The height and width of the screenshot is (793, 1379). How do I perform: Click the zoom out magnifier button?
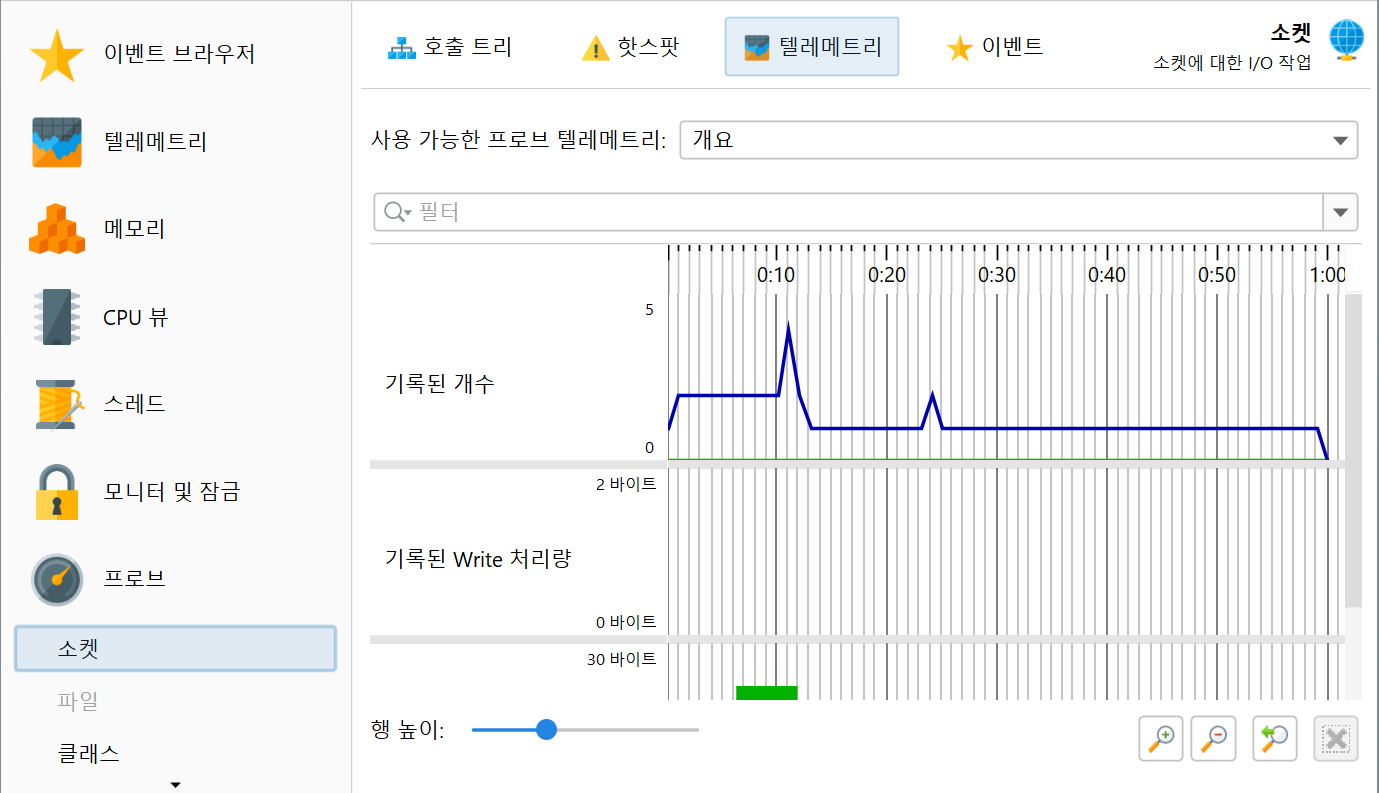1214,739
